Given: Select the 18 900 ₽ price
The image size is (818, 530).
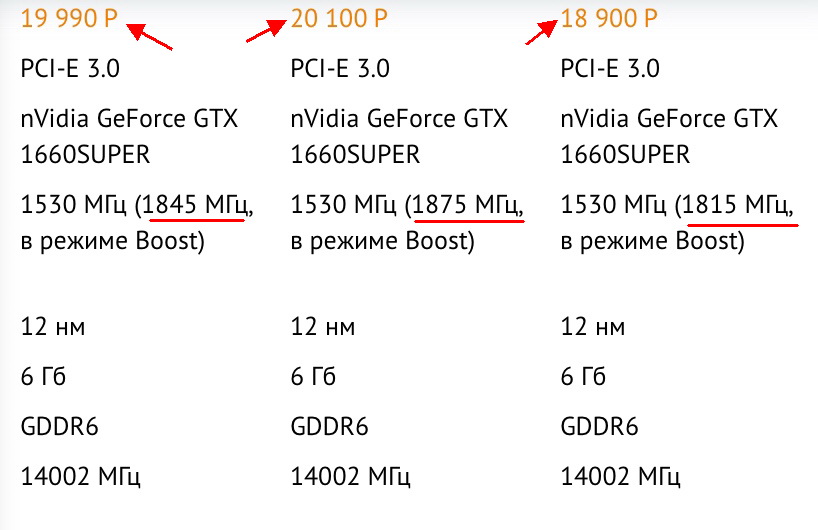Looking at the screenshot, I should coord(609,19).
